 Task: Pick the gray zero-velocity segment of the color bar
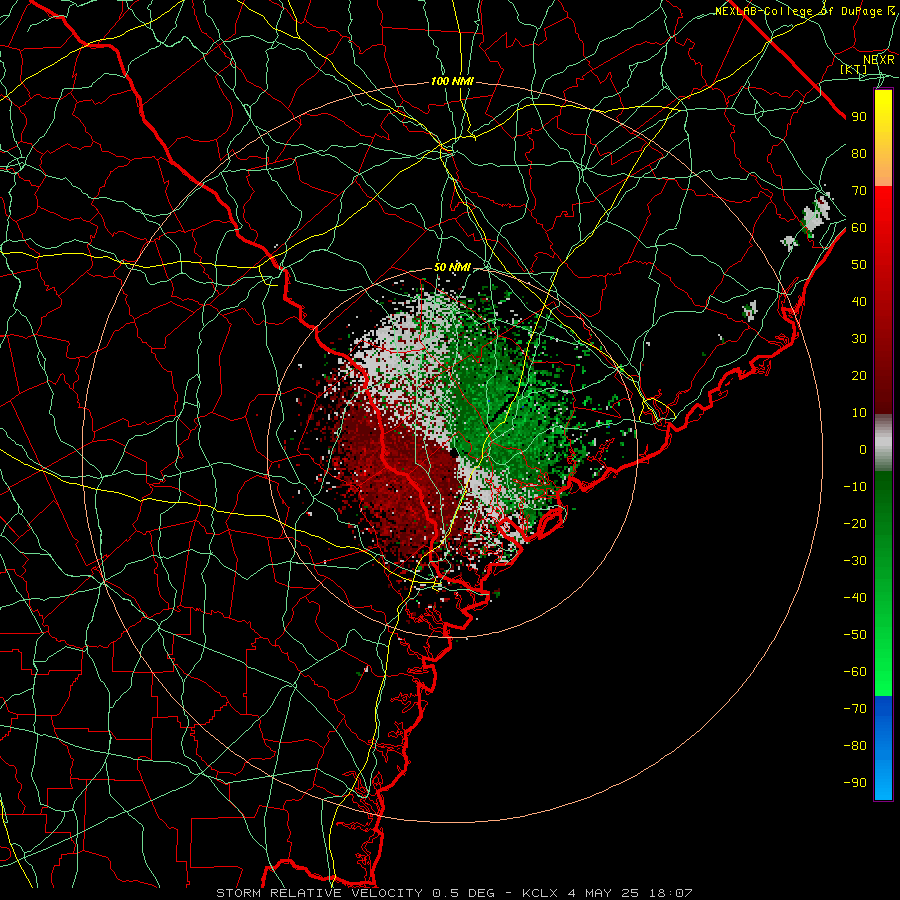pyautogui.click(x=883, y=443)
